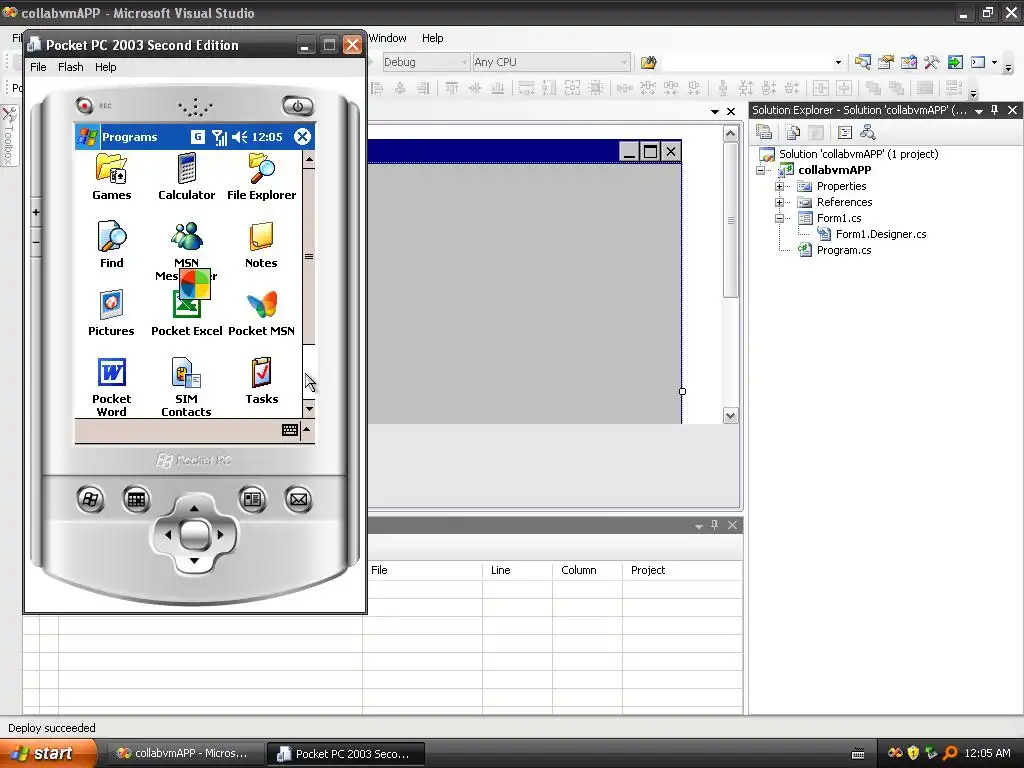Open the Games folder on Pocket PC
1024x768 pixels.
112,176
